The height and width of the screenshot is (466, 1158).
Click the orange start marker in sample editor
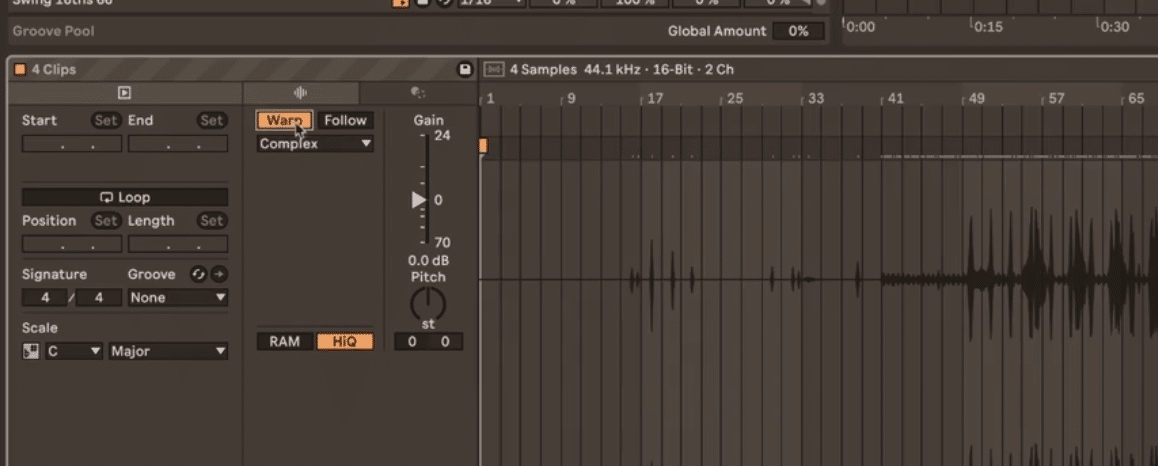pos(482,145)
